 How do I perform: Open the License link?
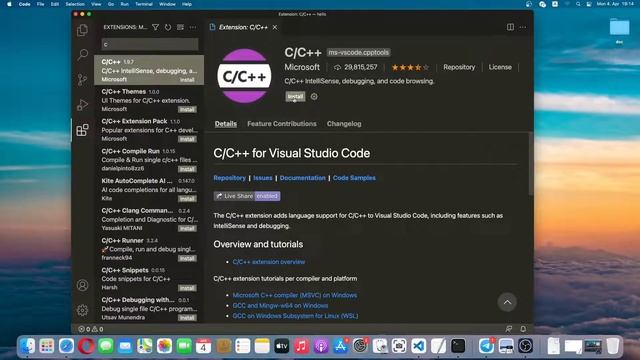point(500,67)
